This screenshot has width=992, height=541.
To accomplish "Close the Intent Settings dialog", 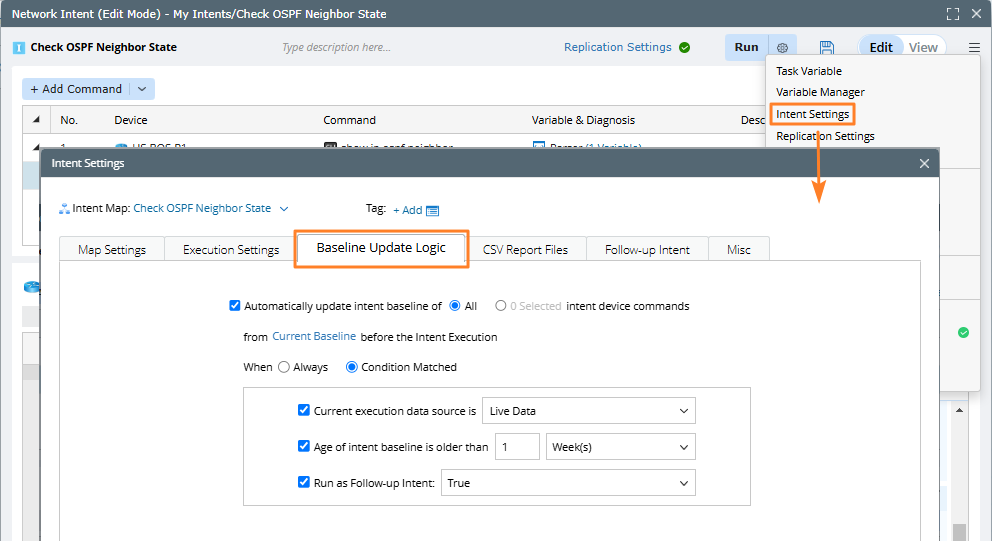I will click(x=924, y=163).
